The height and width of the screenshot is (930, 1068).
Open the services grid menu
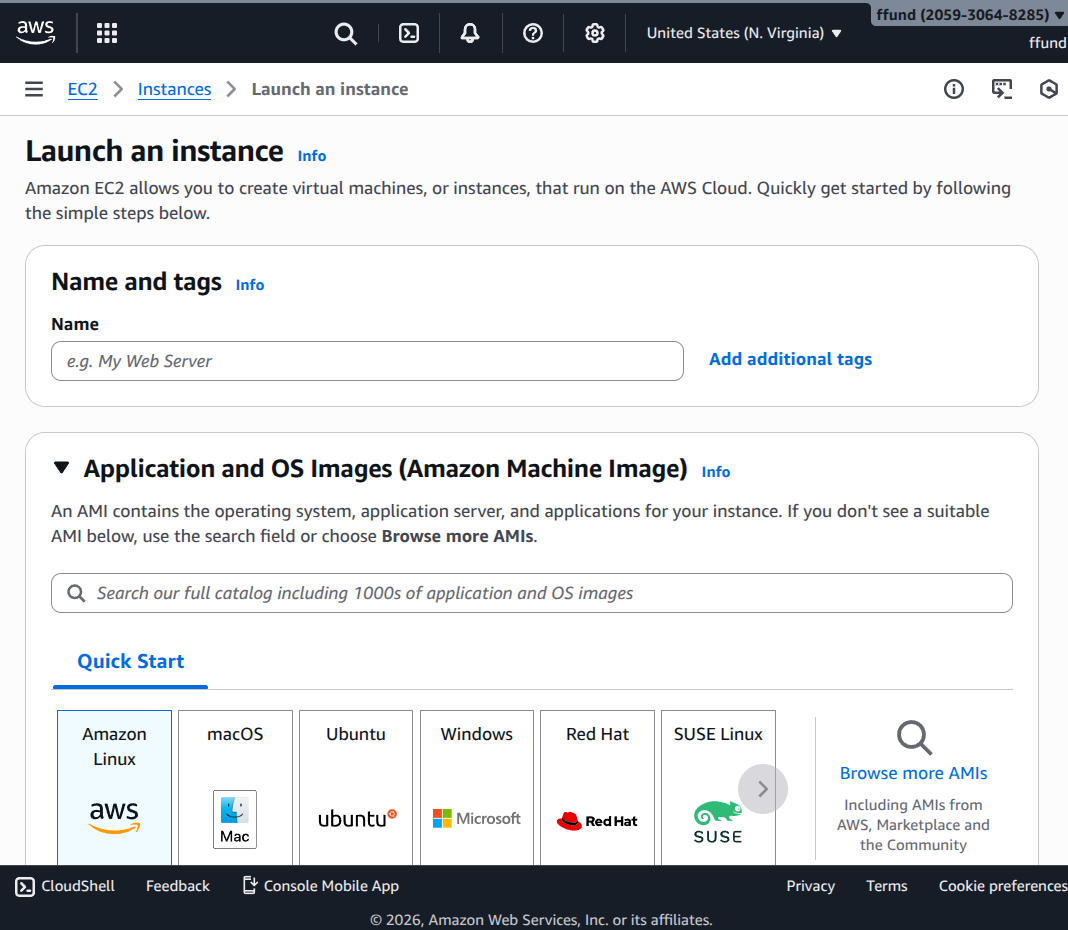pos(107,33)
